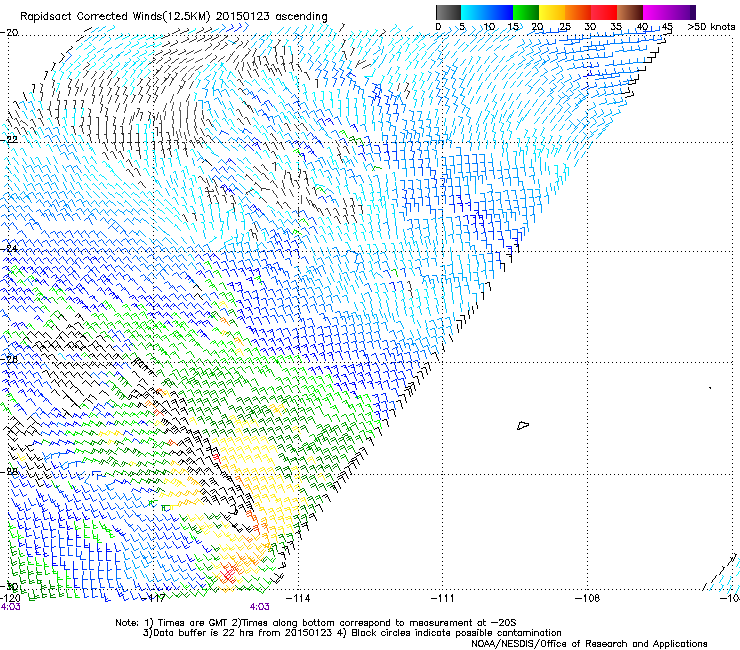
Task: Click the '>50 knots' legend label
Action: (711, 26)
